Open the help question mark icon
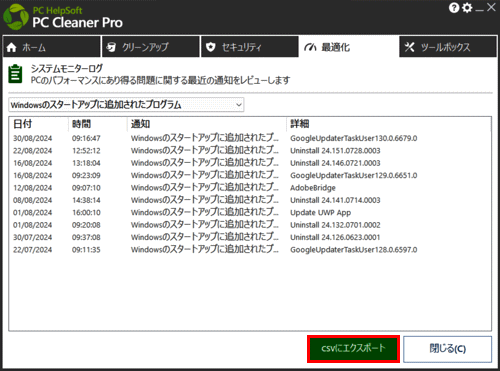The image size is (500, 371). point(454,8)
